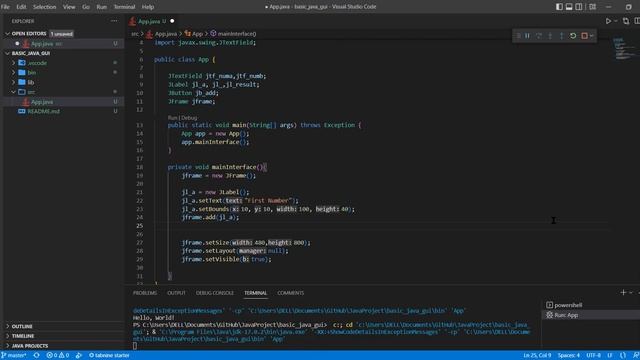
Task: Open the Help menu
Action: pos(148,7)
